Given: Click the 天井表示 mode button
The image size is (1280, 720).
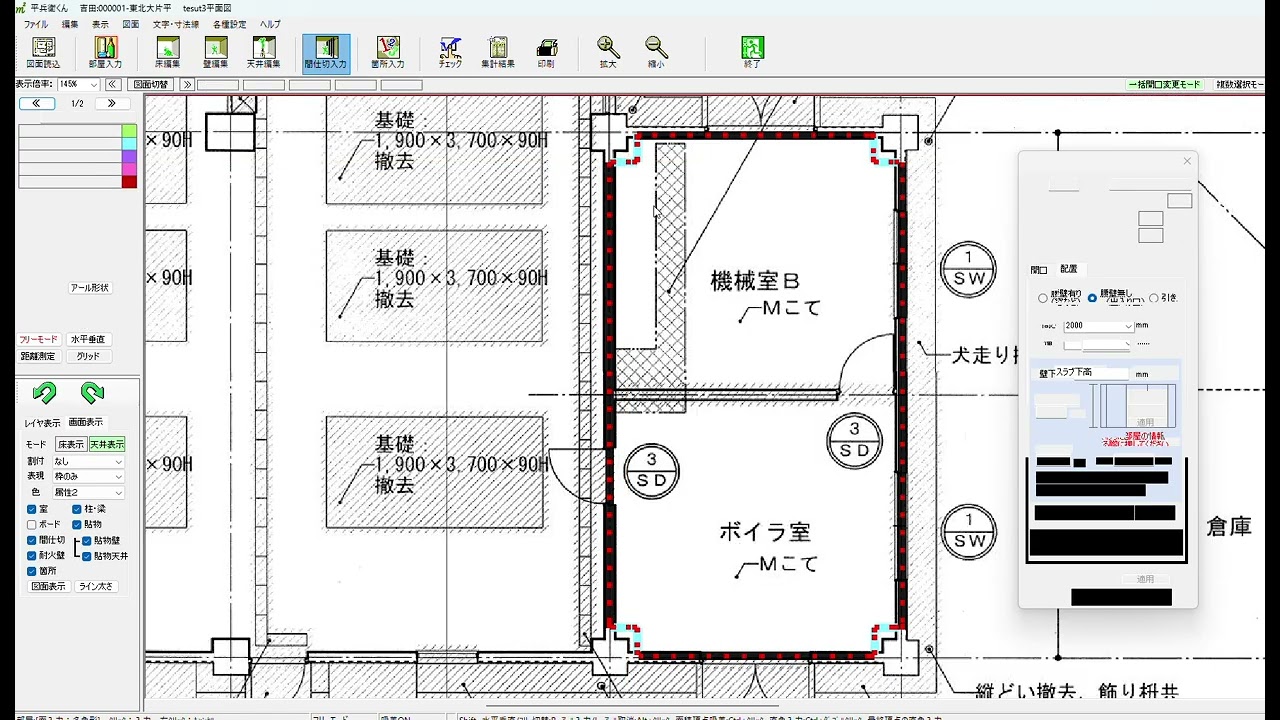Looking at the screenshot, I should [x=107, y=445].
